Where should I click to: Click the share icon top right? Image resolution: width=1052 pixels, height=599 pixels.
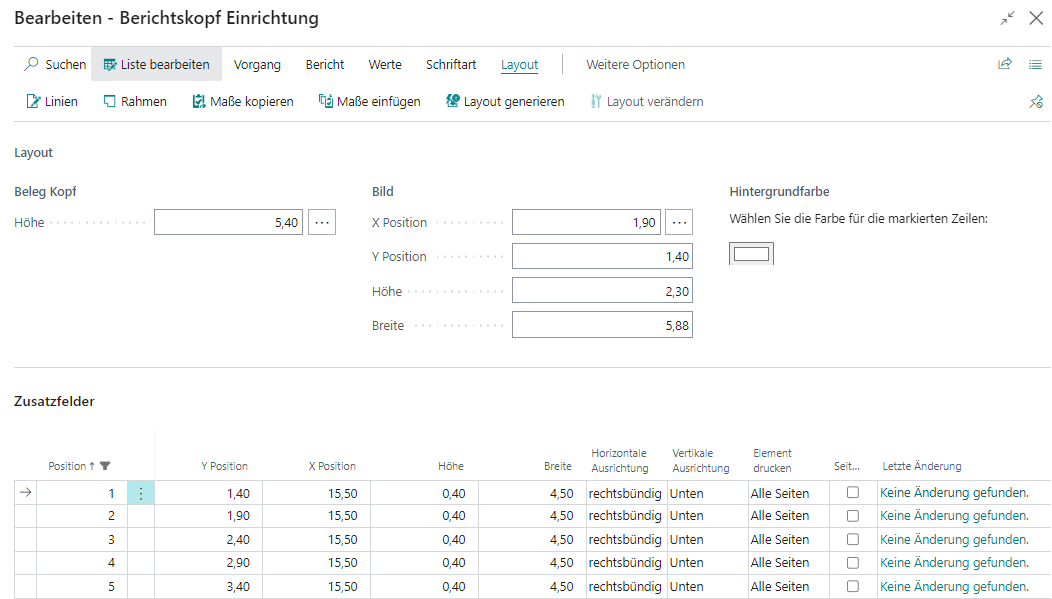[x=1004, y=63]
